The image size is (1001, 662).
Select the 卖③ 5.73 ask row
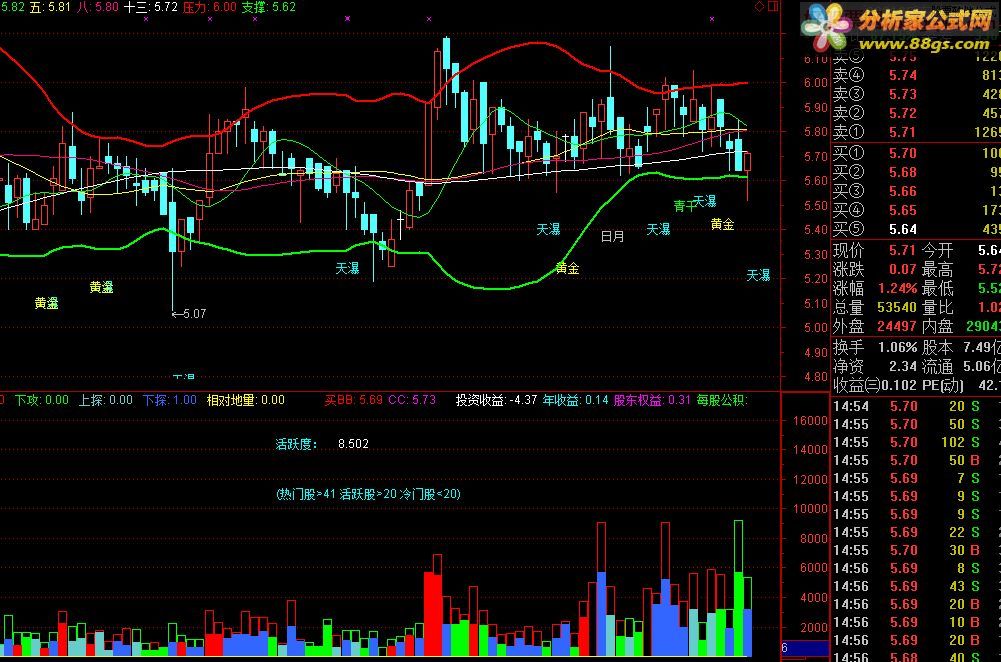(916, 94)
